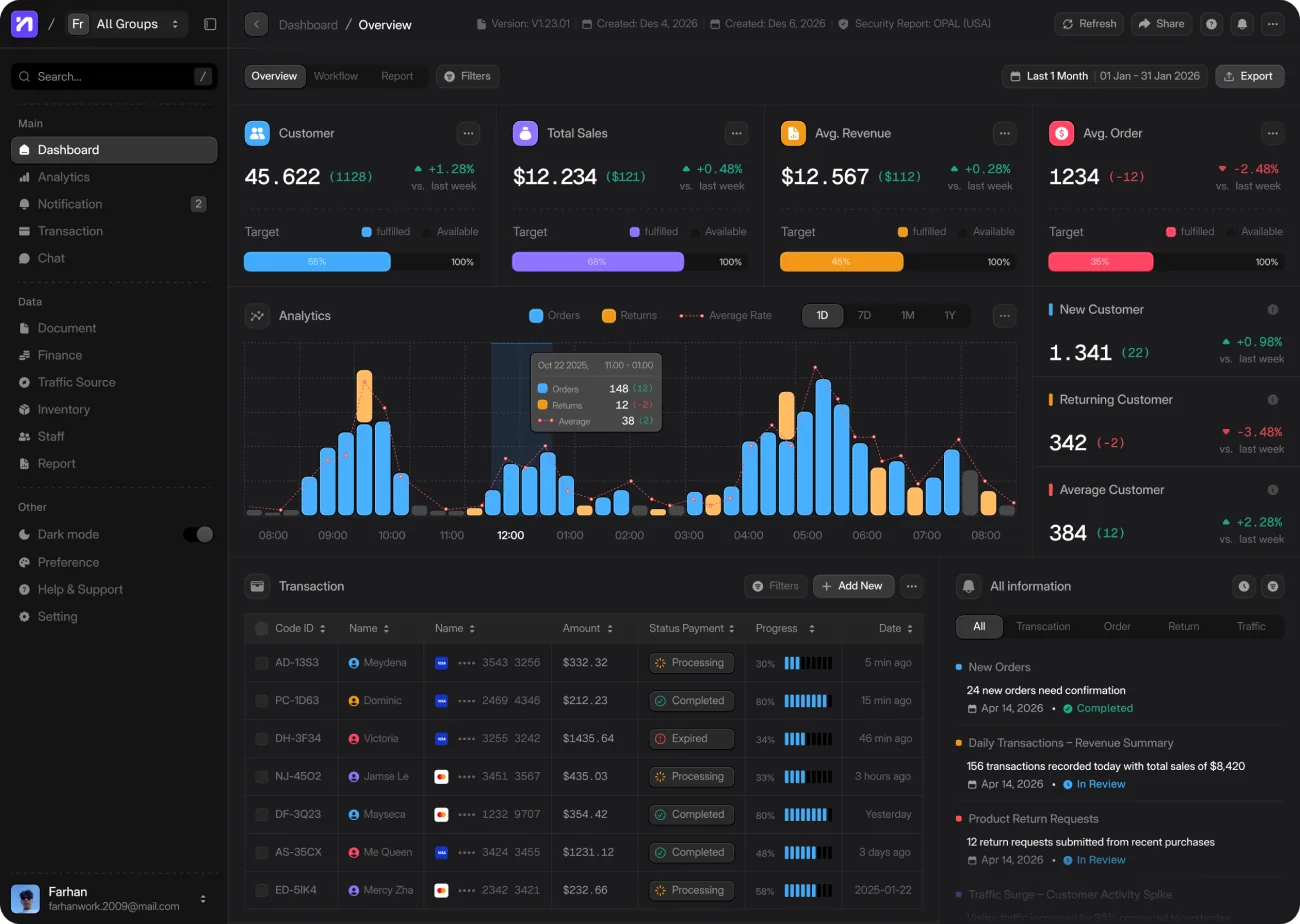The height and width of the screenshot is (924, 1300).
Task: Open the notifications bell in header
Action: 1242,24
